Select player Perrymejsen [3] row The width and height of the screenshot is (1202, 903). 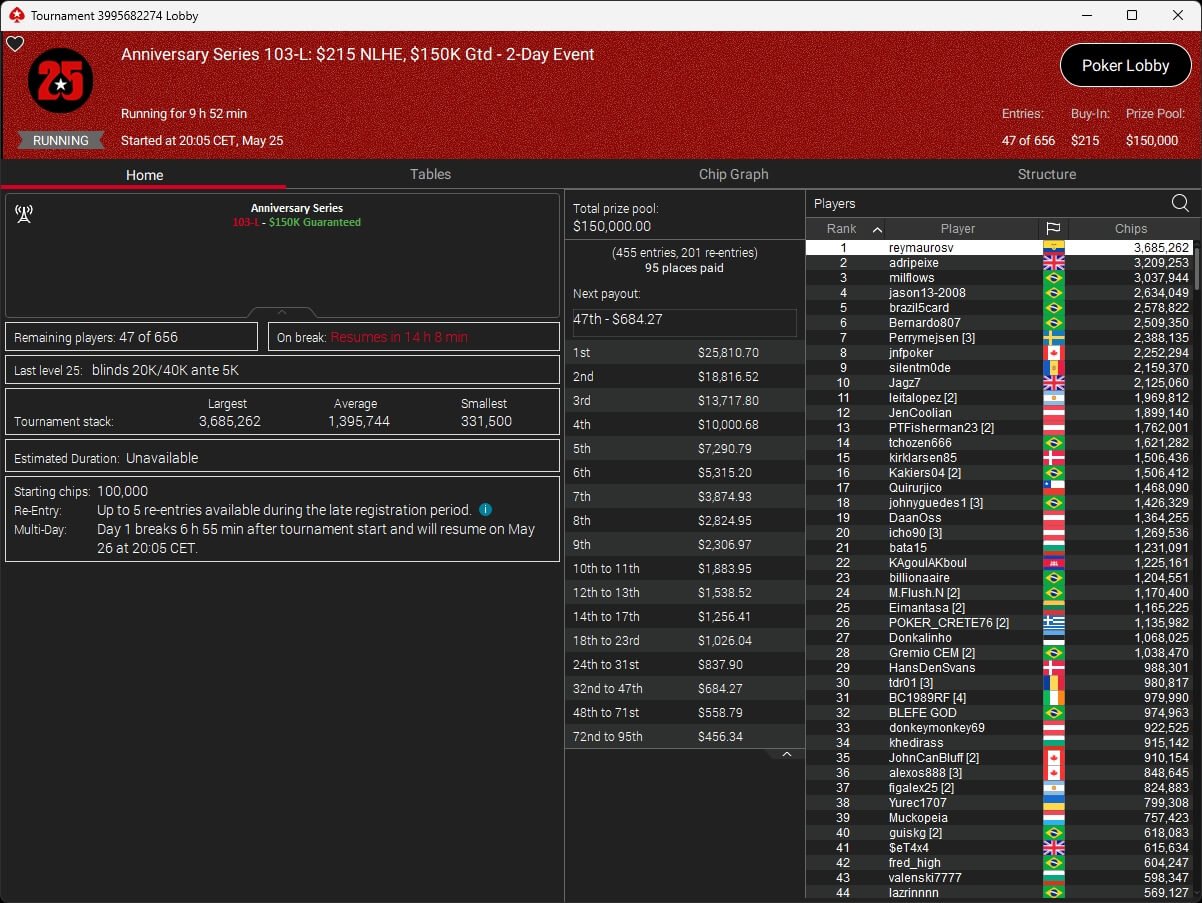1000,338
